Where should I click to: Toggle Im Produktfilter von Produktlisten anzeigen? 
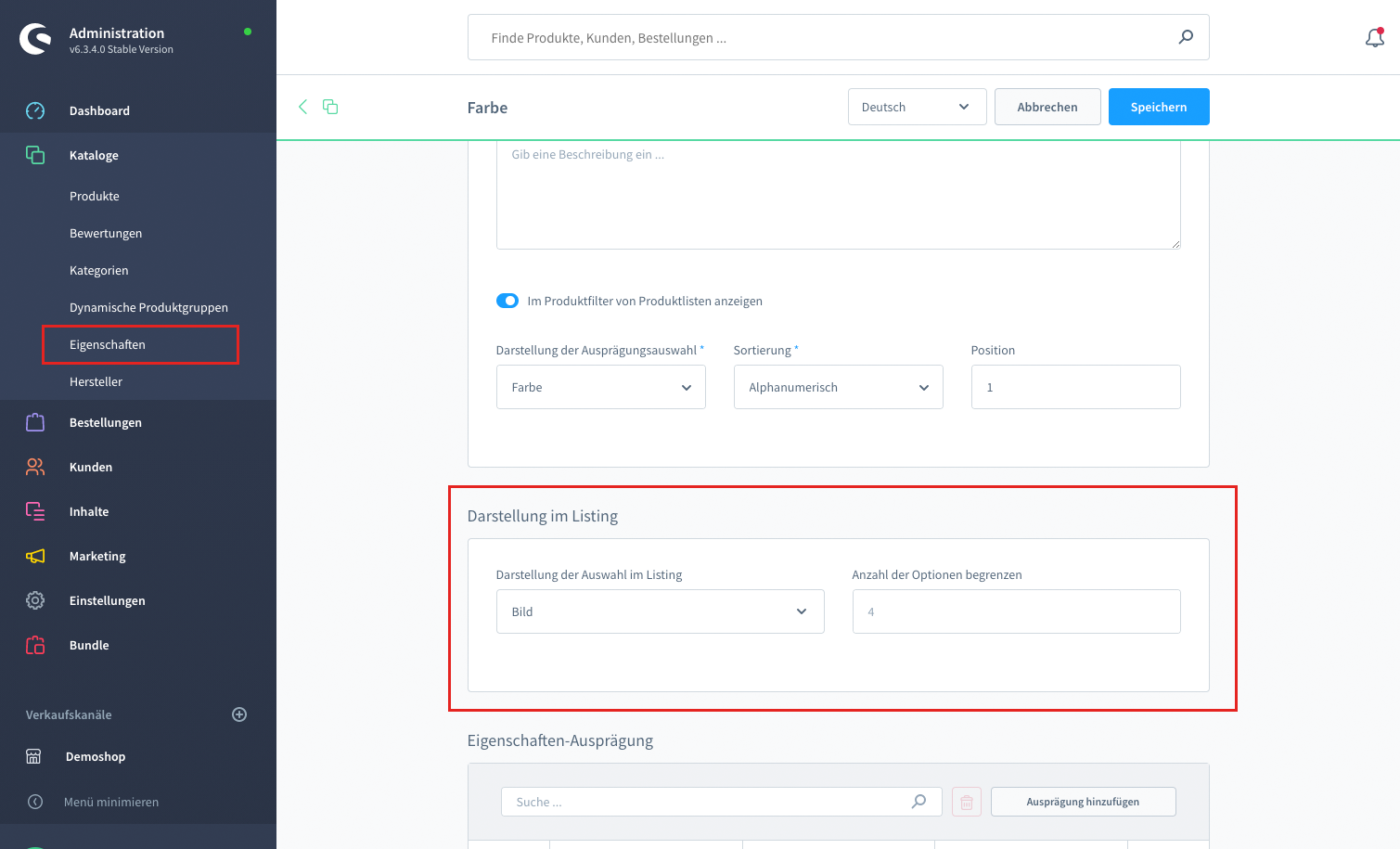coord(507,301)
